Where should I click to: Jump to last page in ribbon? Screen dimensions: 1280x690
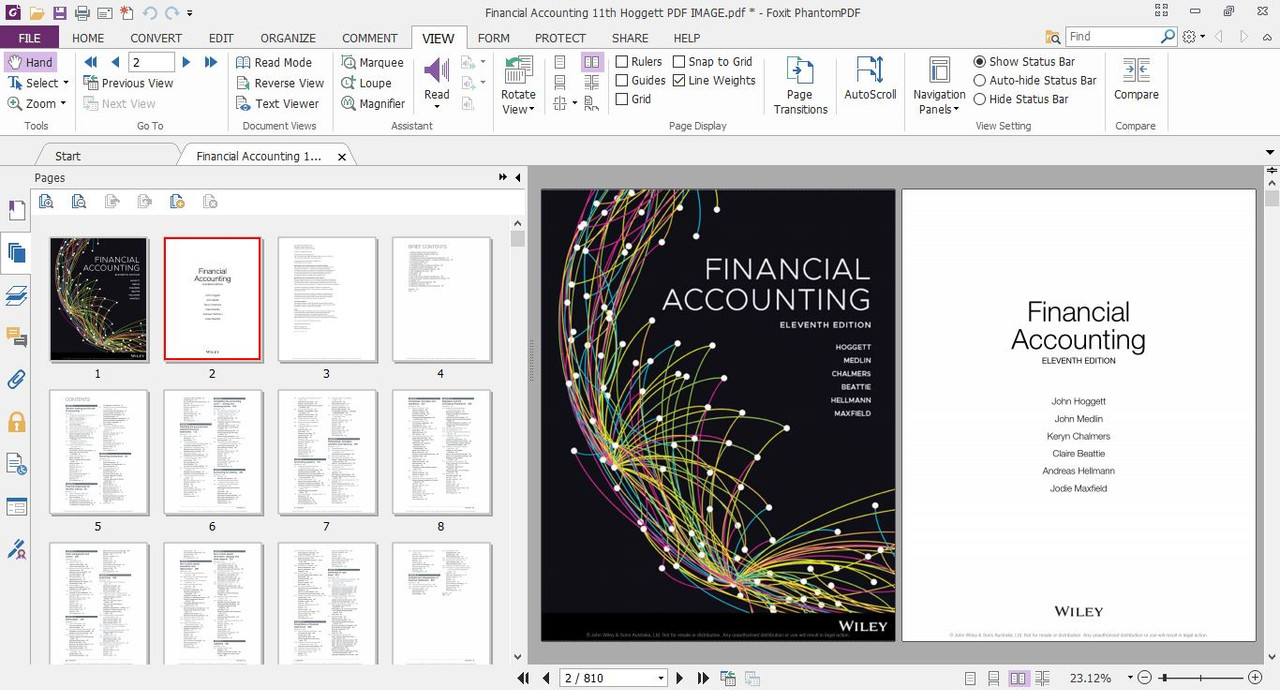(x=211, y=62)
